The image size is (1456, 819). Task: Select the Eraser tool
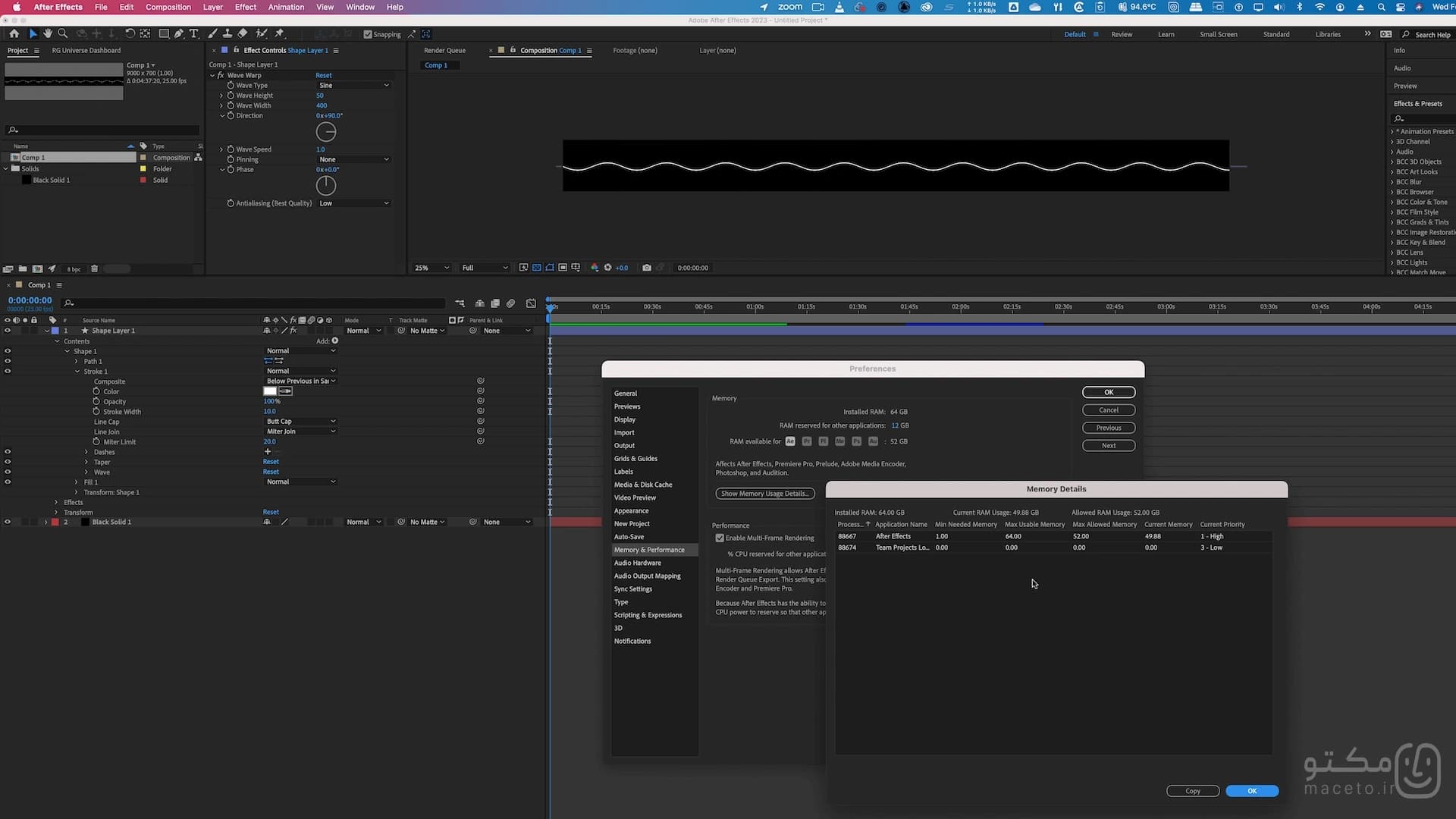(243, 34)
